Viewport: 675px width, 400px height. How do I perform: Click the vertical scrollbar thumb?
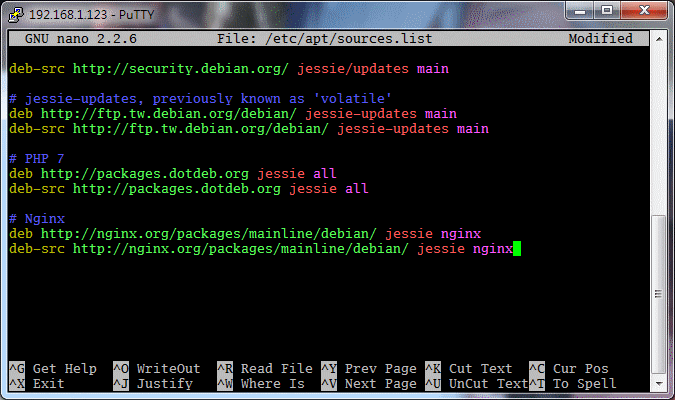(x=659, y=294)
